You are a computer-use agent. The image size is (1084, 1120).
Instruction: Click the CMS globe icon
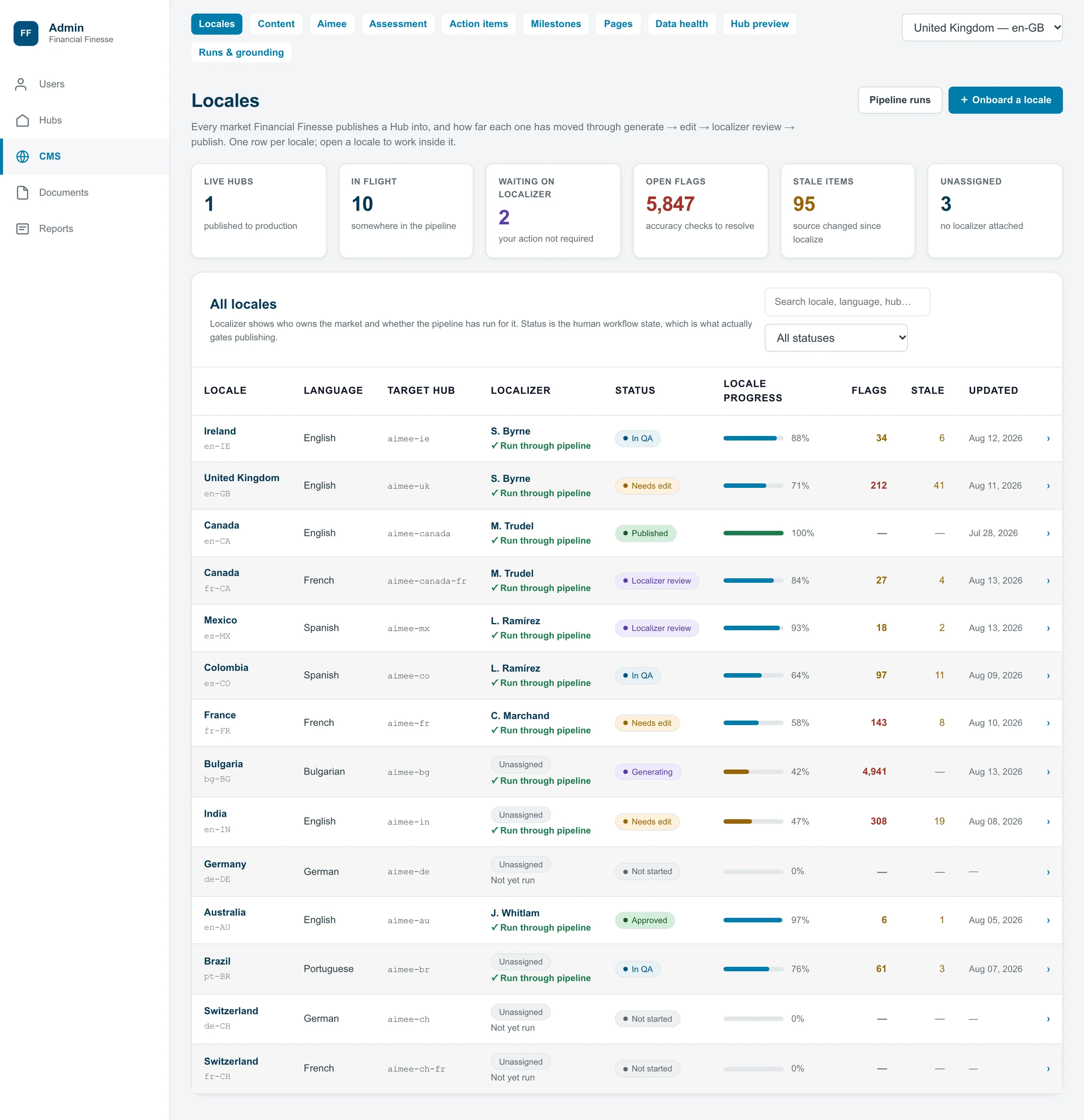[x=22, y=157]
